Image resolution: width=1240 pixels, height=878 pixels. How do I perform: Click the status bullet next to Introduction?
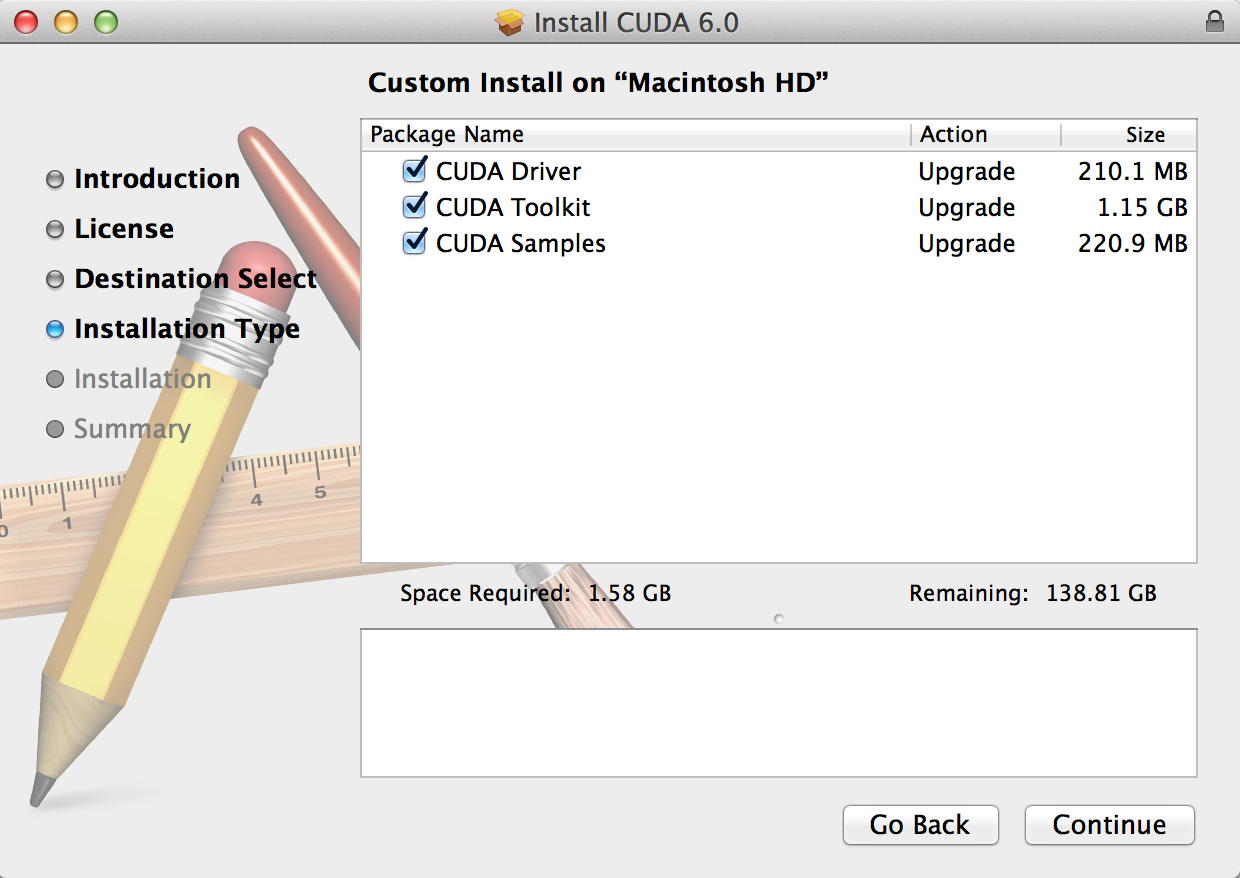[x=54, y=179]
